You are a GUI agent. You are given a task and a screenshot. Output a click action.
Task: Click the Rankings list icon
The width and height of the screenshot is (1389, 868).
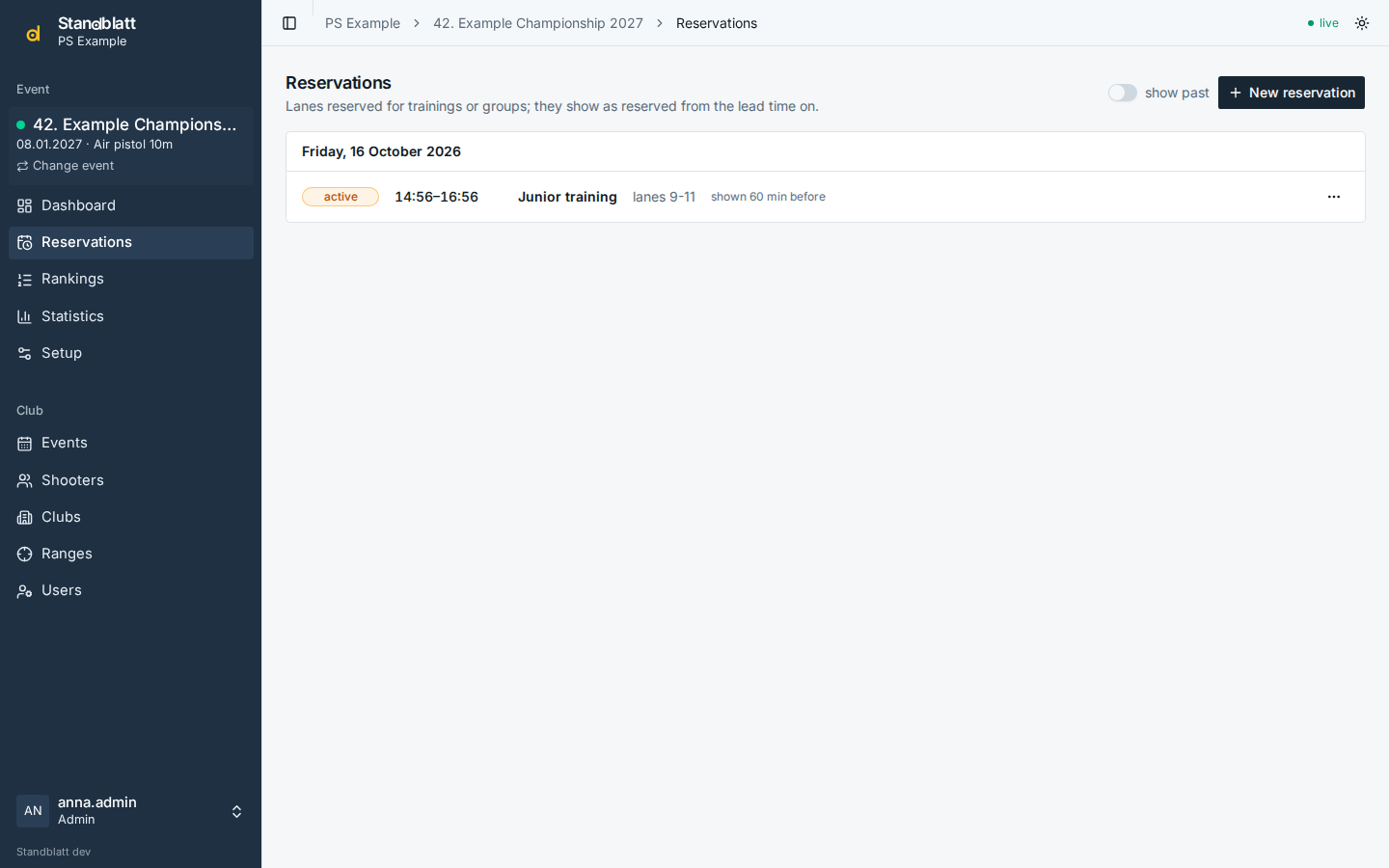(x=25, y=280)
